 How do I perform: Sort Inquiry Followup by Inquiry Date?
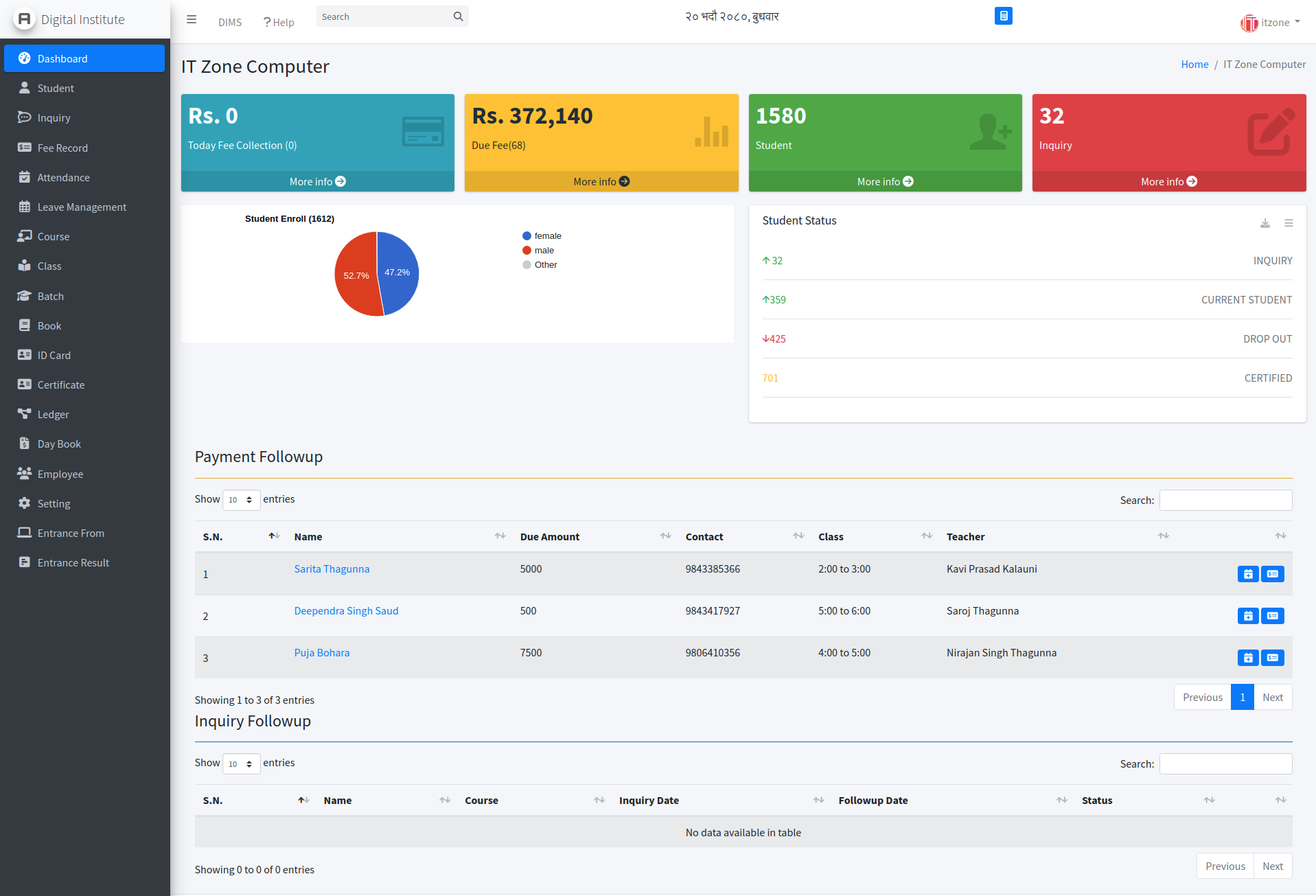[x=818, y=801]
